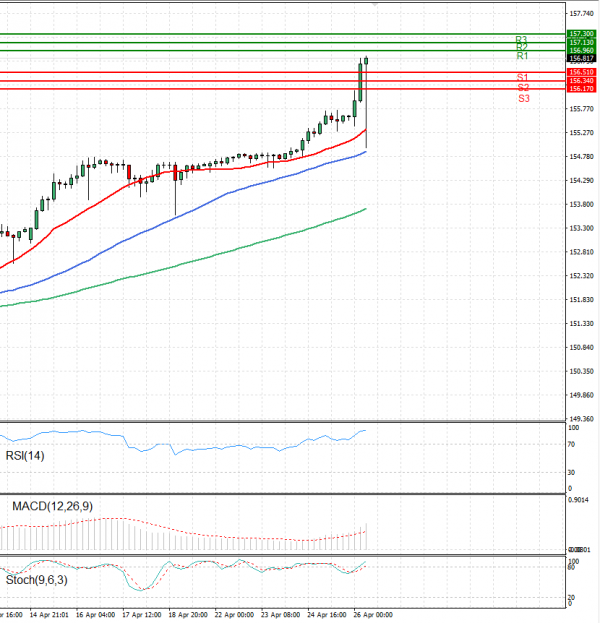Click the 155.270 price axis value
This screenshot has height=623, width=600.
point(581,132)
